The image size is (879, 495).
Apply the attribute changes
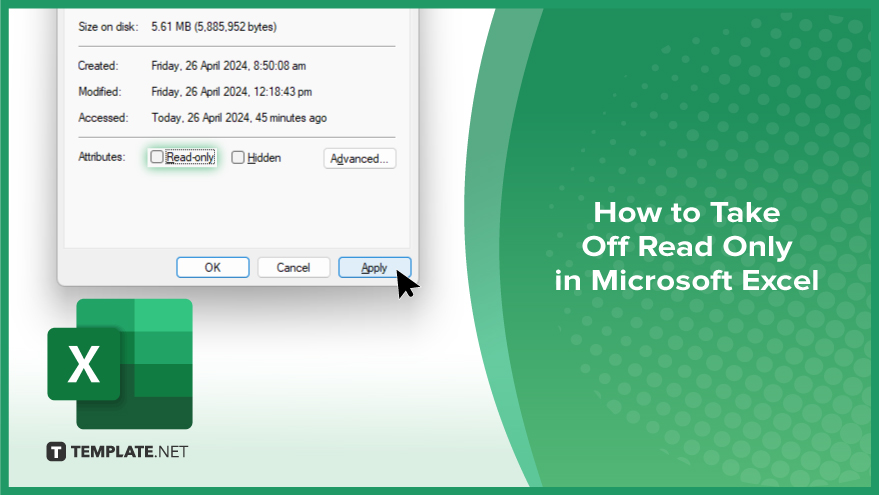click(x=374, y=267)
